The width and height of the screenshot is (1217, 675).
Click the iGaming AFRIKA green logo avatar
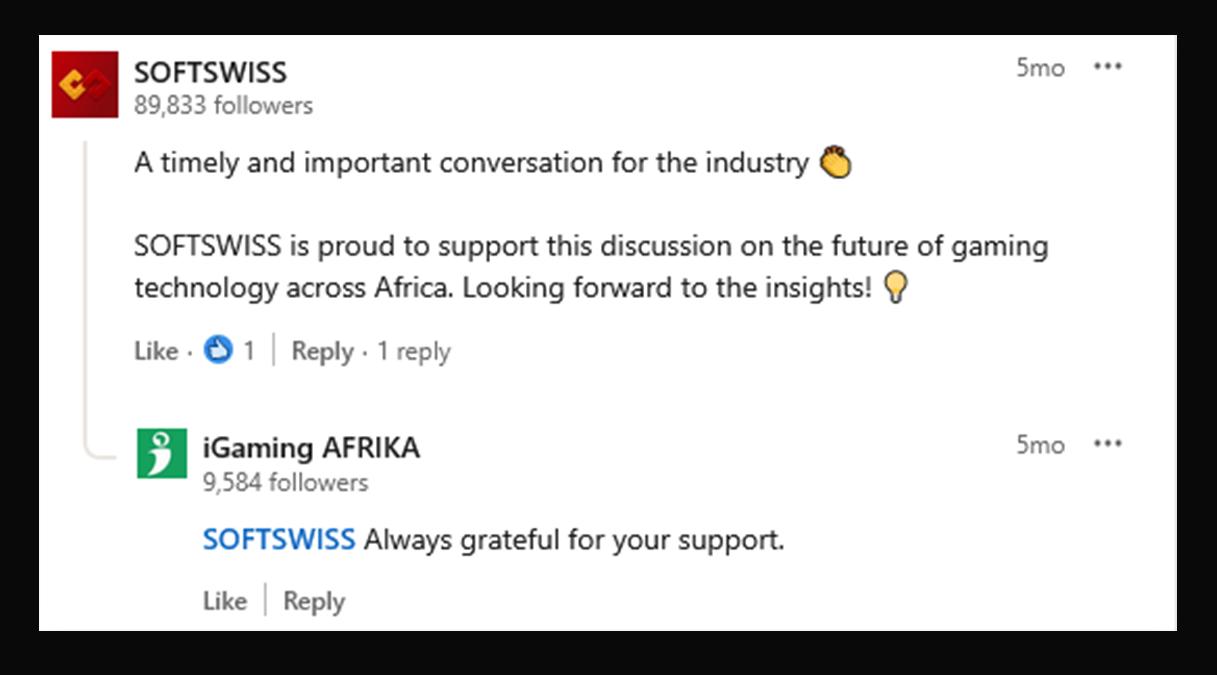162,453
